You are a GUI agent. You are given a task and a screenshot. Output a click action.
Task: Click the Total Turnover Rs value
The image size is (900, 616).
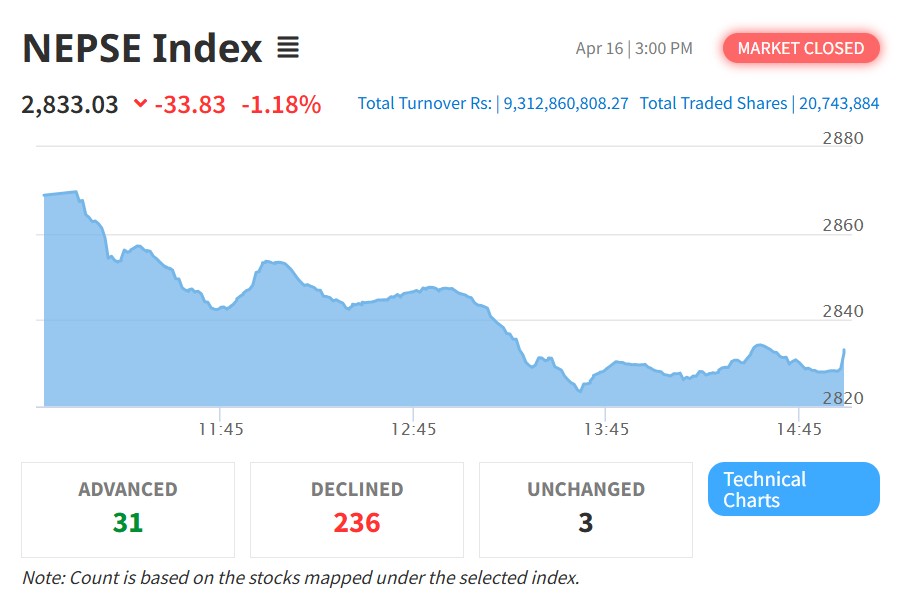click(x=565, y=104)
